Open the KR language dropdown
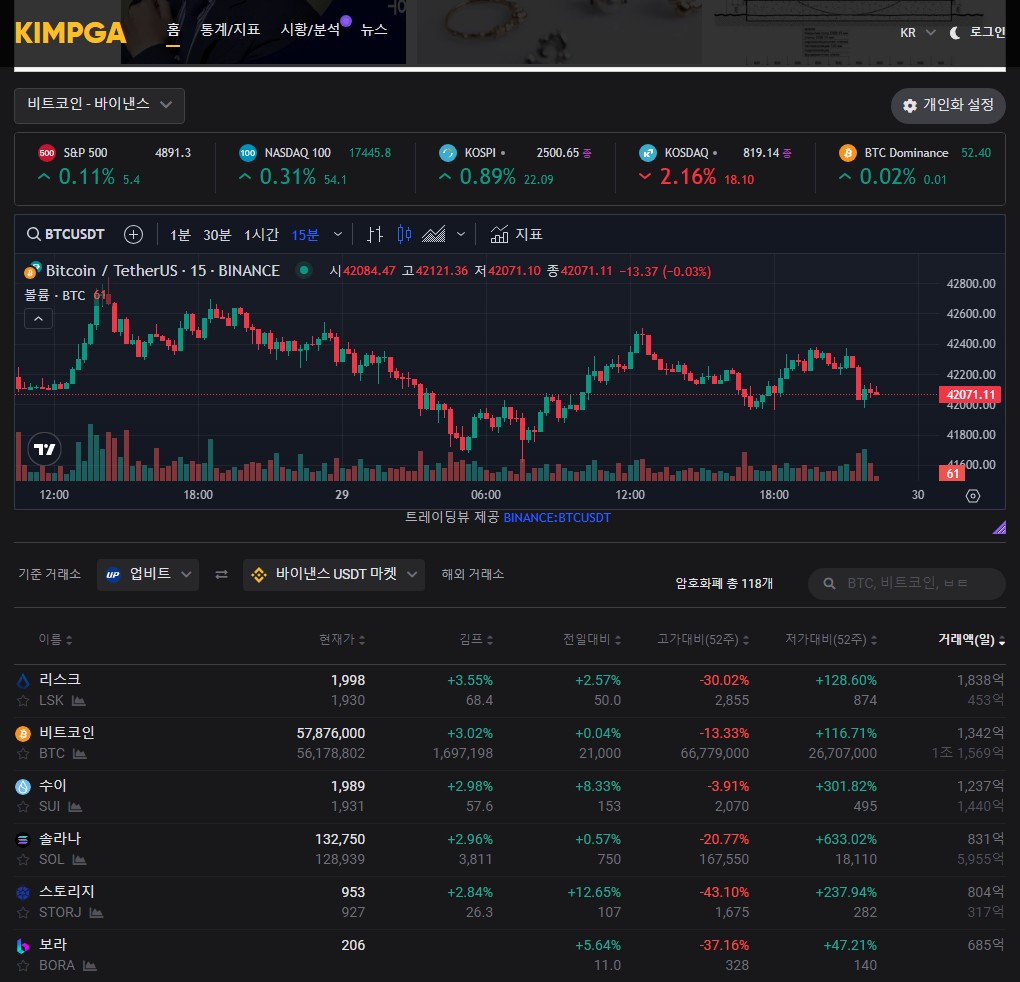Viewport: 1020px width, 982px height. (917, 33)
